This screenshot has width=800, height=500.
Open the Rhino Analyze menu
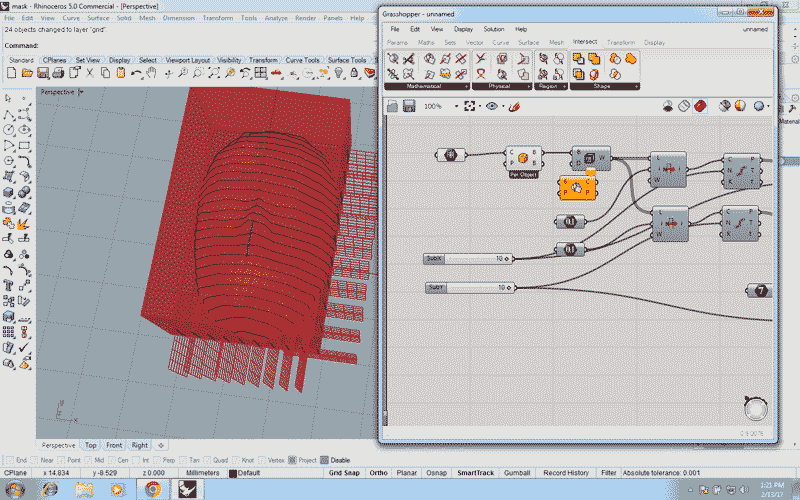pyautogui.click(x=276, y=18)
